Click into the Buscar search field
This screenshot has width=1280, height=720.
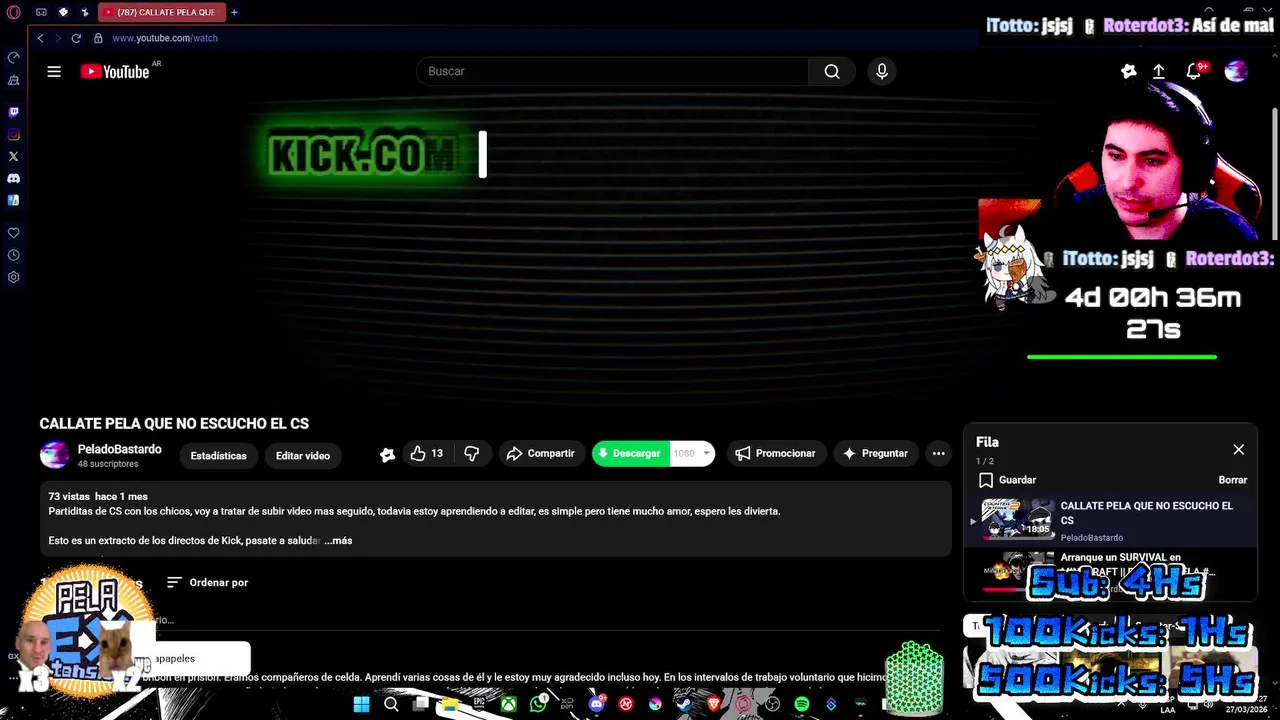(612, 71)
